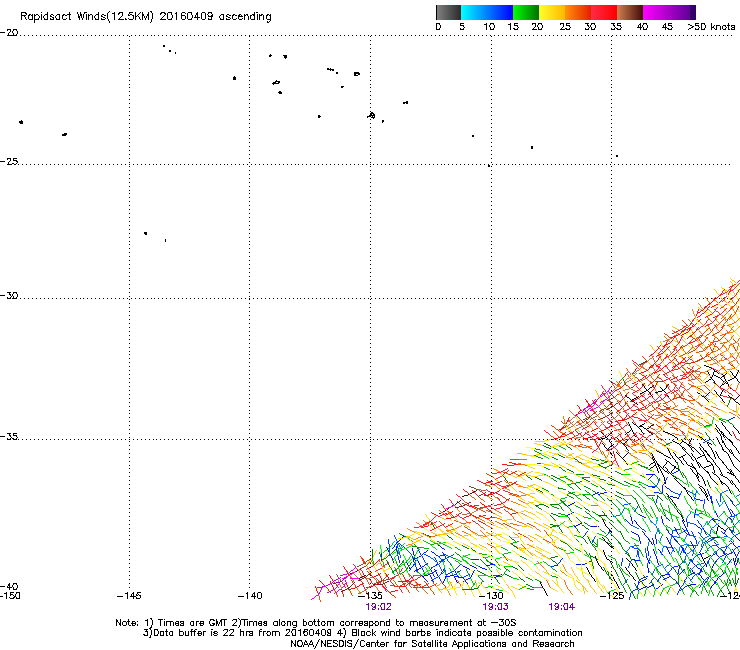Screen dimensions: 740x650
Task: Click the magenta 40-45 knots color segment
Action: click(656, 12)
